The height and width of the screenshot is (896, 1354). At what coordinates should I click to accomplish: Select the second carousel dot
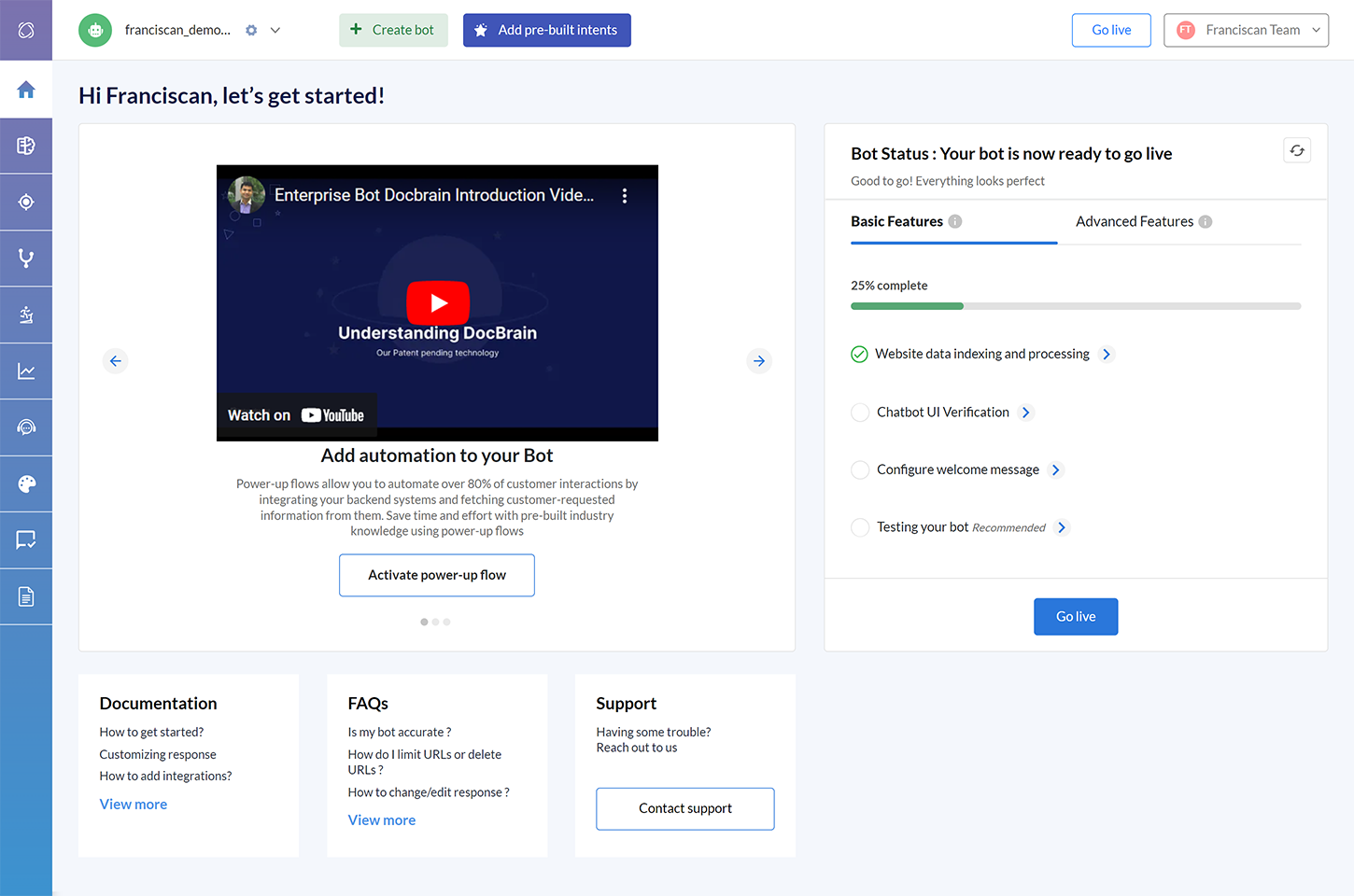435,622
